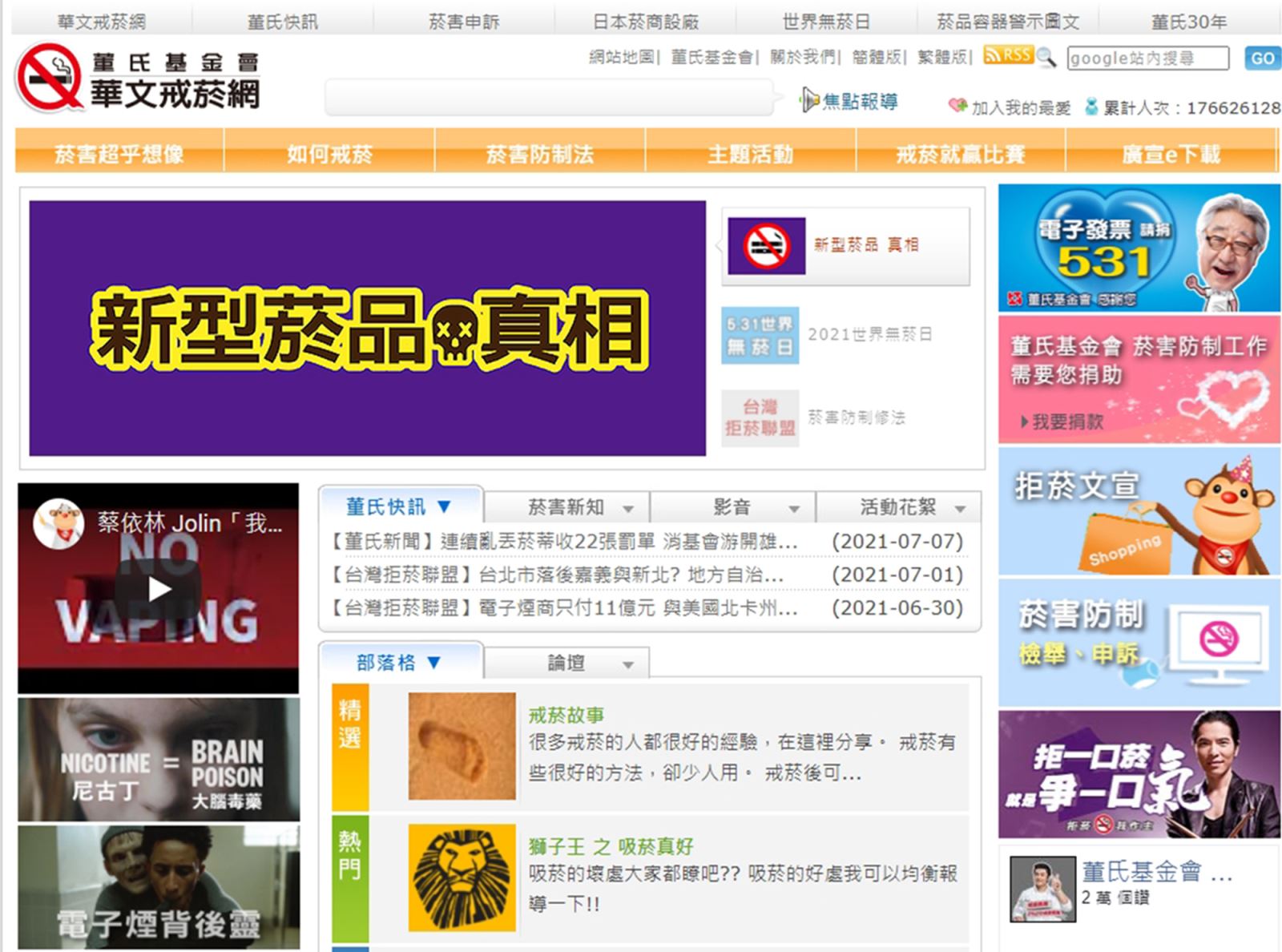Screen dimensions: 1282x952
Task: Click the magnifier search icon
Action: click(1046, 57)
